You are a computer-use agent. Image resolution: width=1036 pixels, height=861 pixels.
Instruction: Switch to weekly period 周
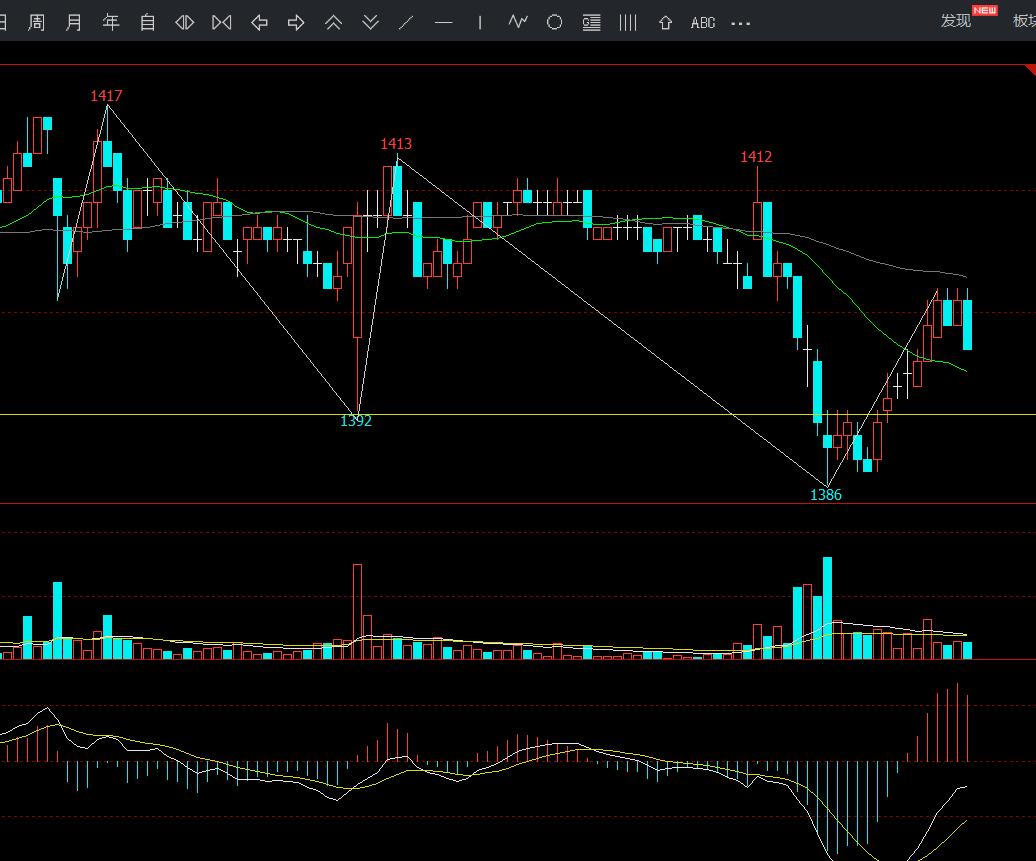36,22
